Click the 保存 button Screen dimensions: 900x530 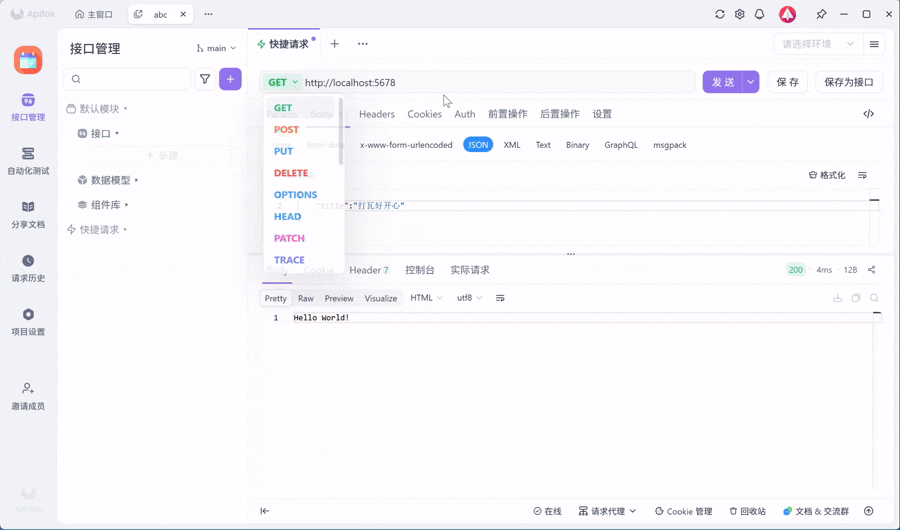coord(788,82)
